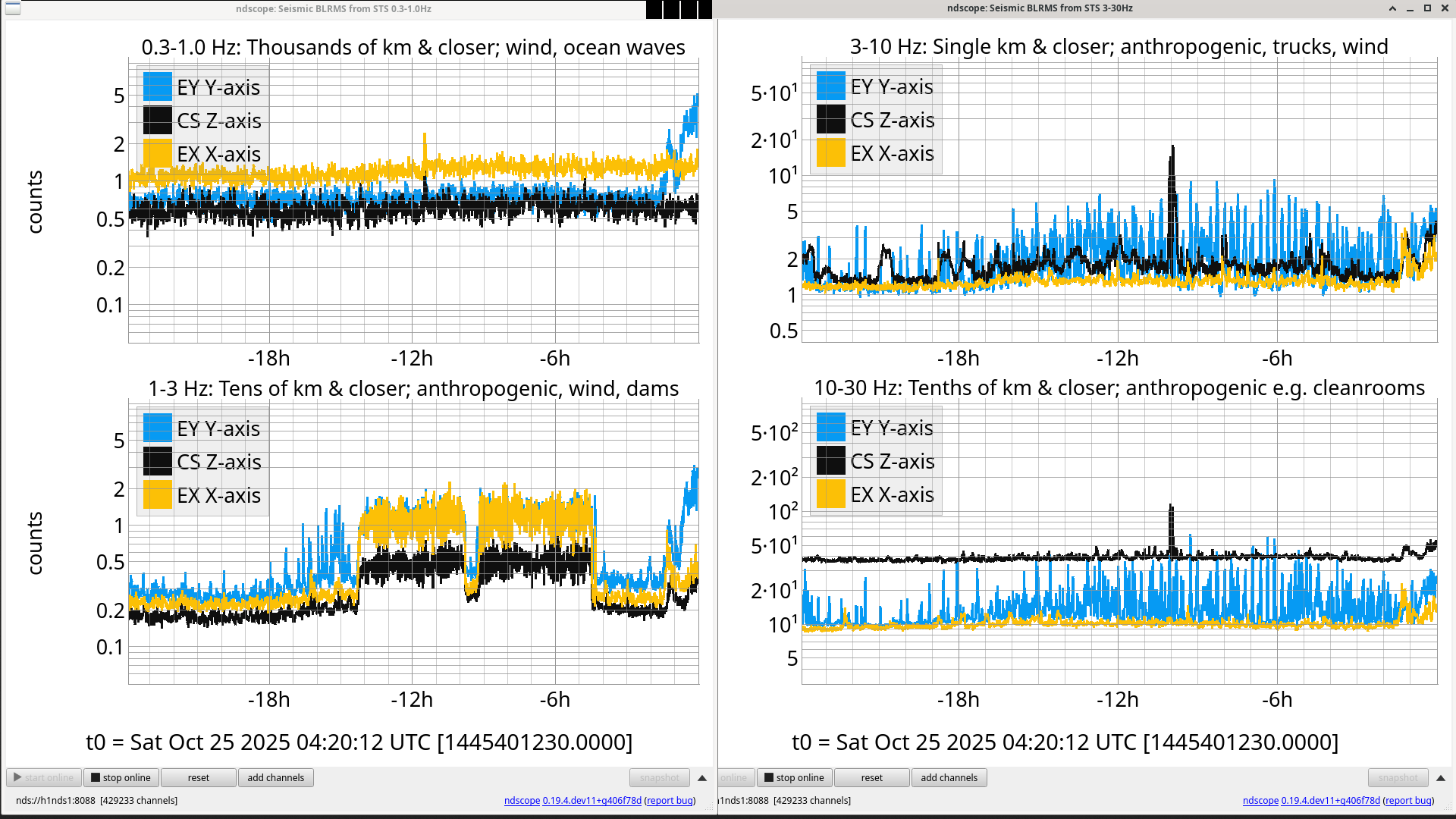Click the reset button in right window
Image resolution: width=1456 pixels, height=819 pixels.
tap(871, 777)
